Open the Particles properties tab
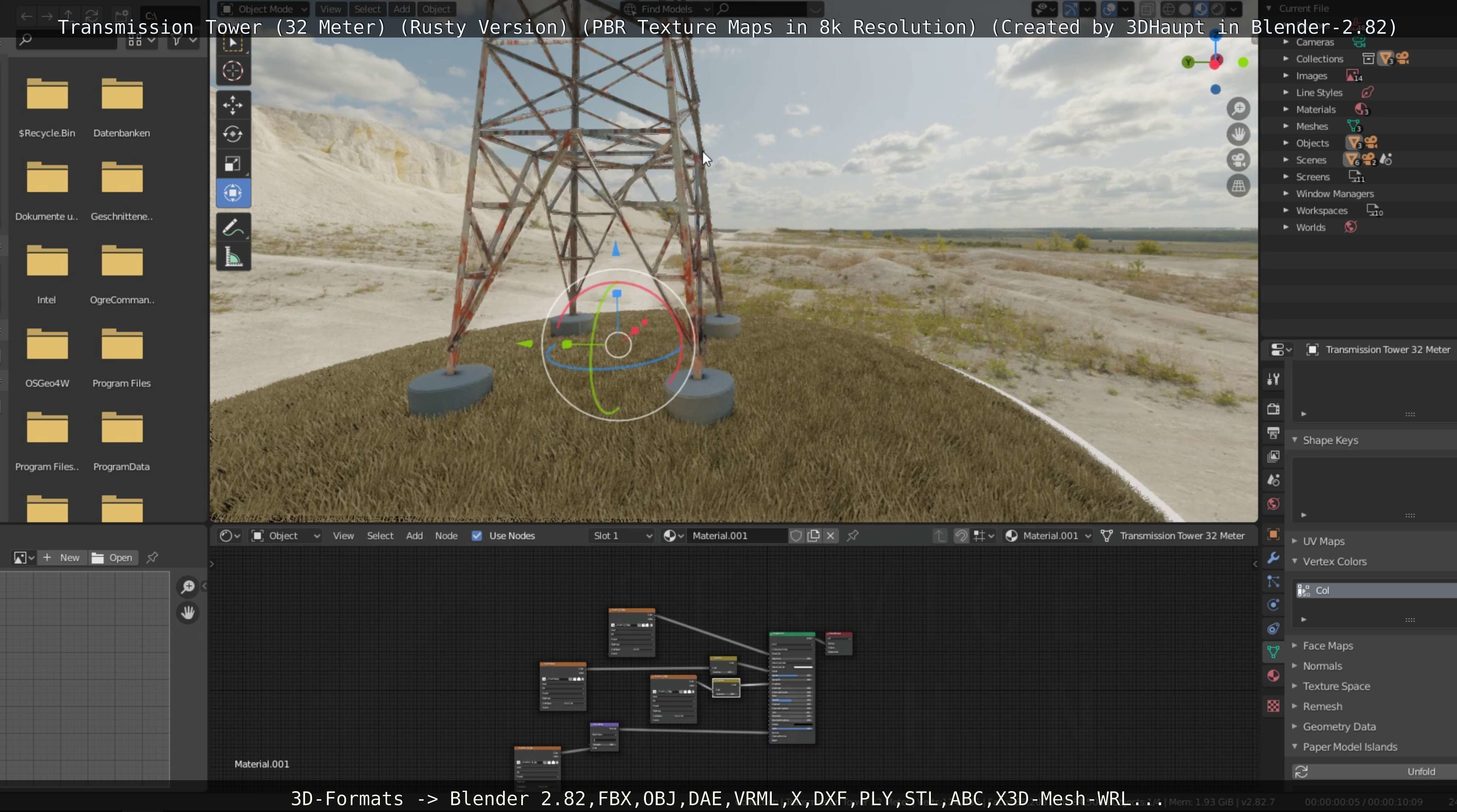1457x812 pixels. tap(1273, 581)
